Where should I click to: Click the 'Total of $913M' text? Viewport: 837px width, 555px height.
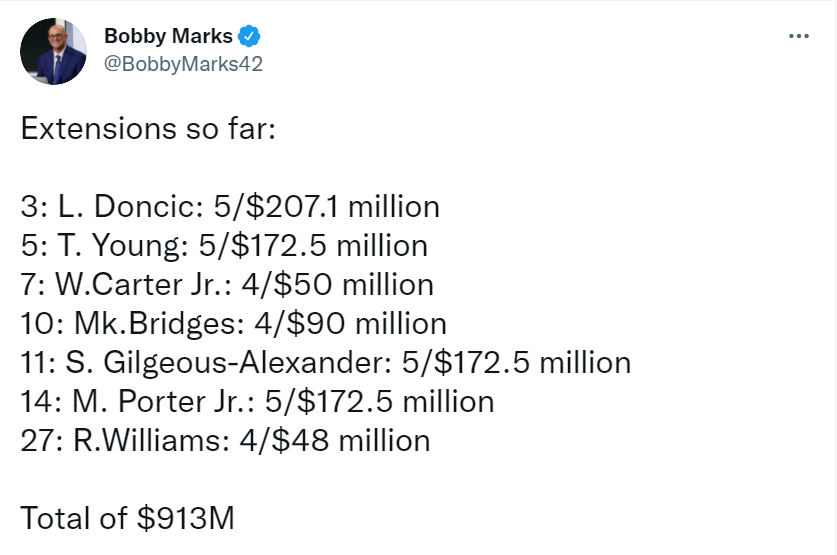tap(126, 519)
